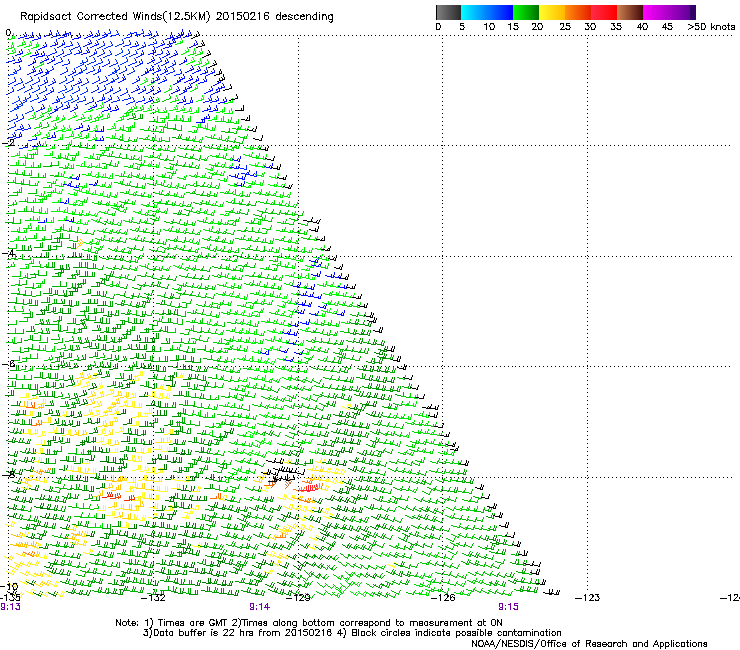The width and height of the screenshot is (740, 650).
Task: Click the red 30-35 knots legend segment
Action: 604,12
